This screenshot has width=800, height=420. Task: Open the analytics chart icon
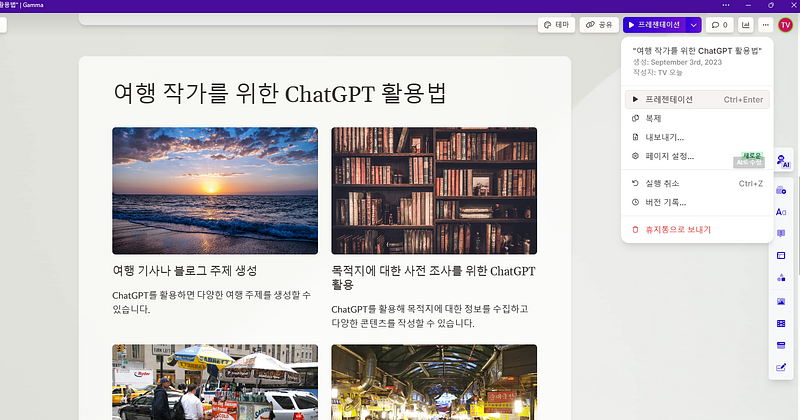coord(745,24)
